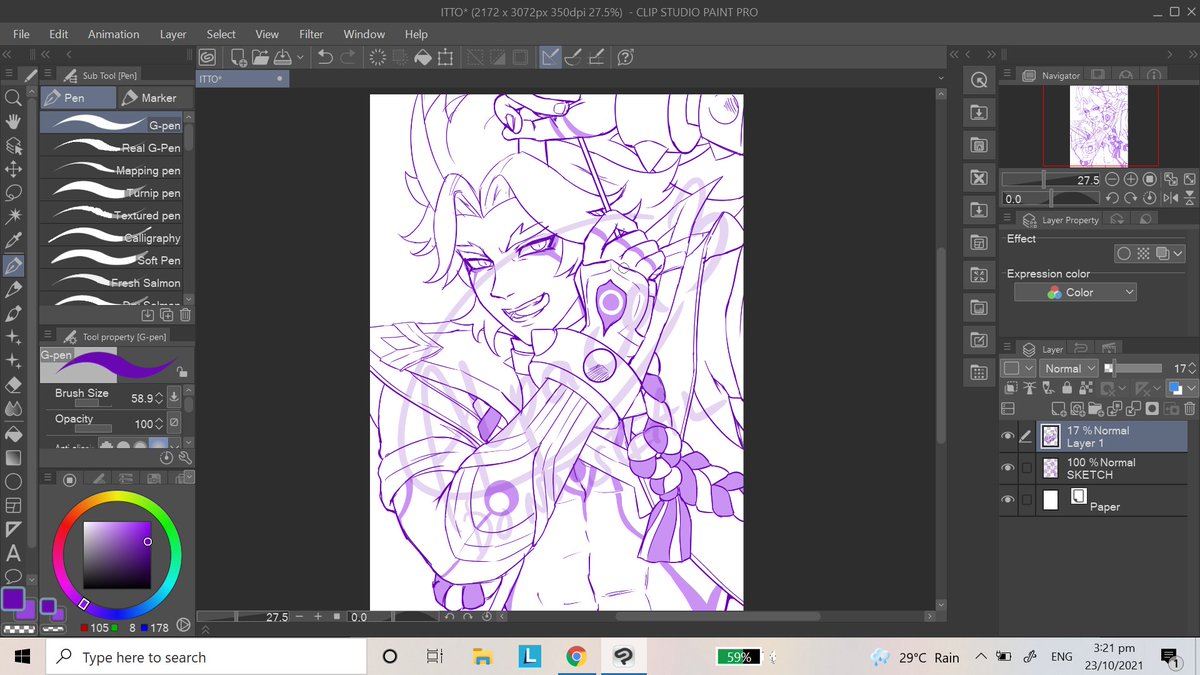Hide the Paper layer eye icon
The width and height of the screenshot is (1200, 675).
pos(1007,500)
